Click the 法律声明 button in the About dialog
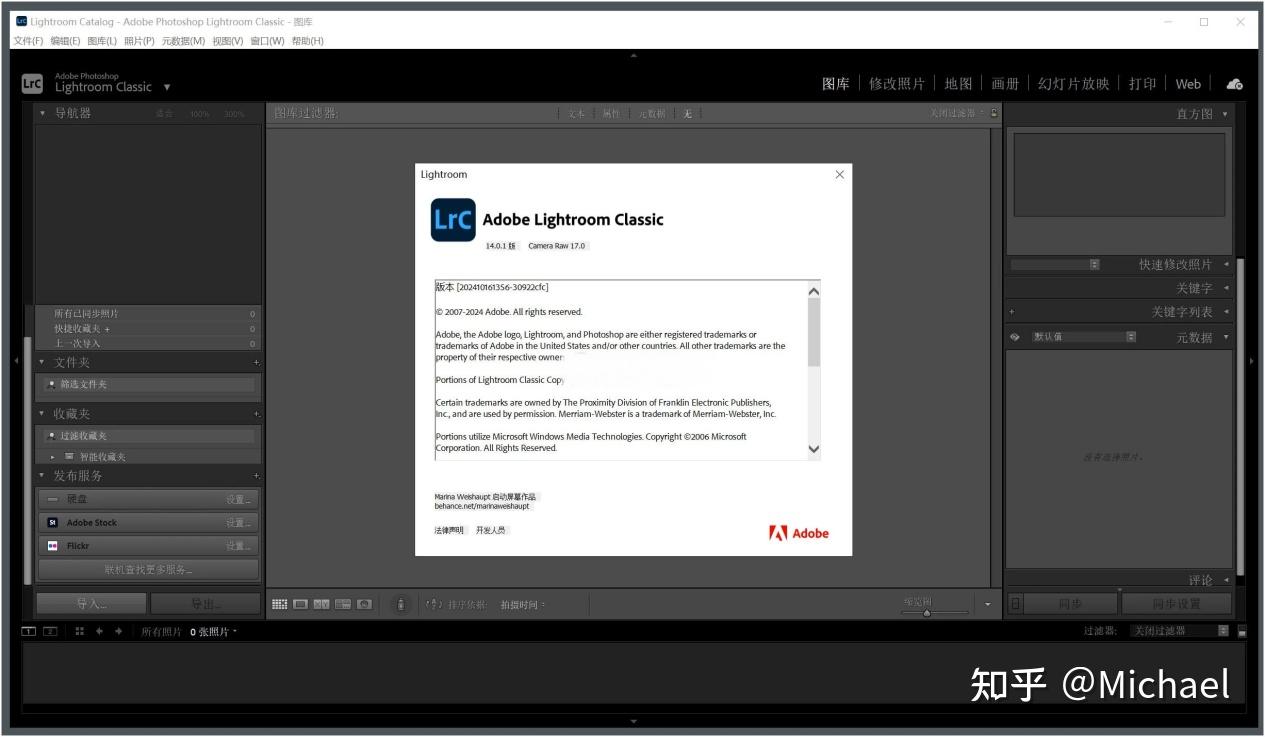 click(447, 530)
